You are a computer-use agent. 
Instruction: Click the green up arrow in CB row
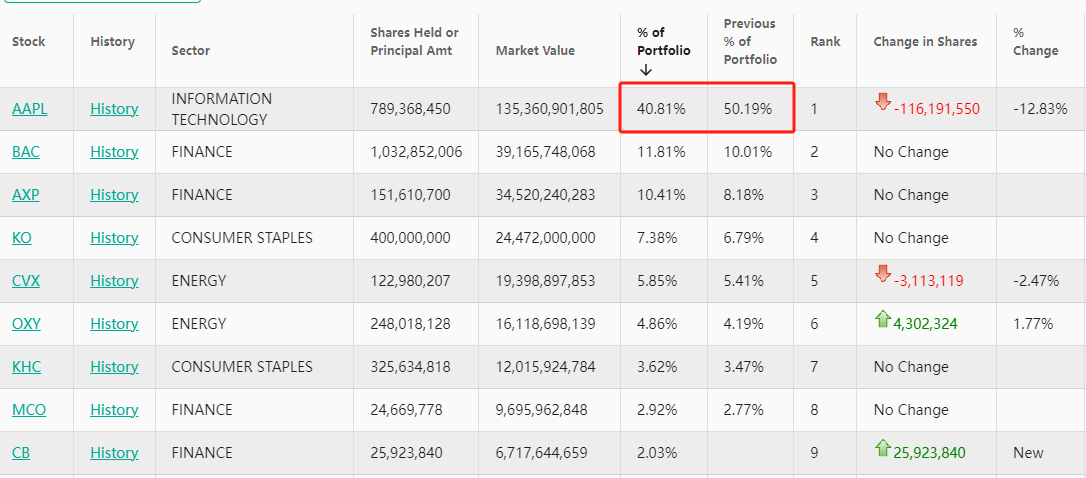882,446
